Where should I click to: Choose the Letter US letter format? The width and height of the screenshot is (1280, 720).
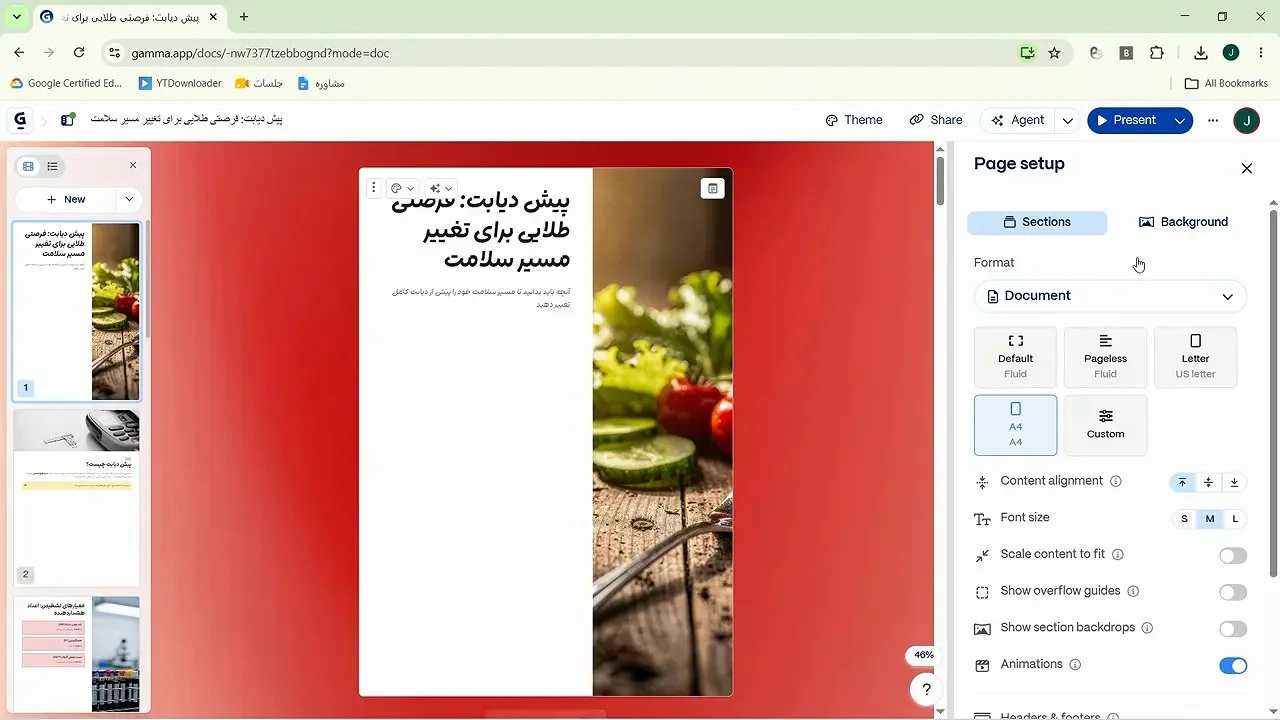click(1195, 357)
